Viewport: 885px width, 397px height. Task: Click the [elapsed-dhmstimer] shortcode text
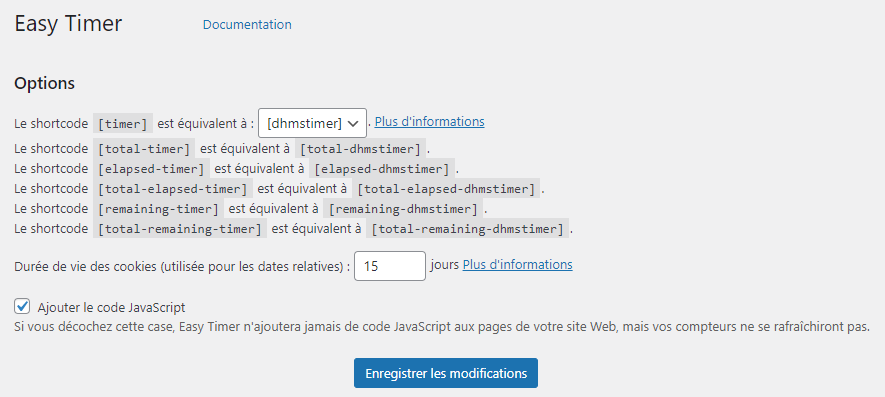pos(382,169)
